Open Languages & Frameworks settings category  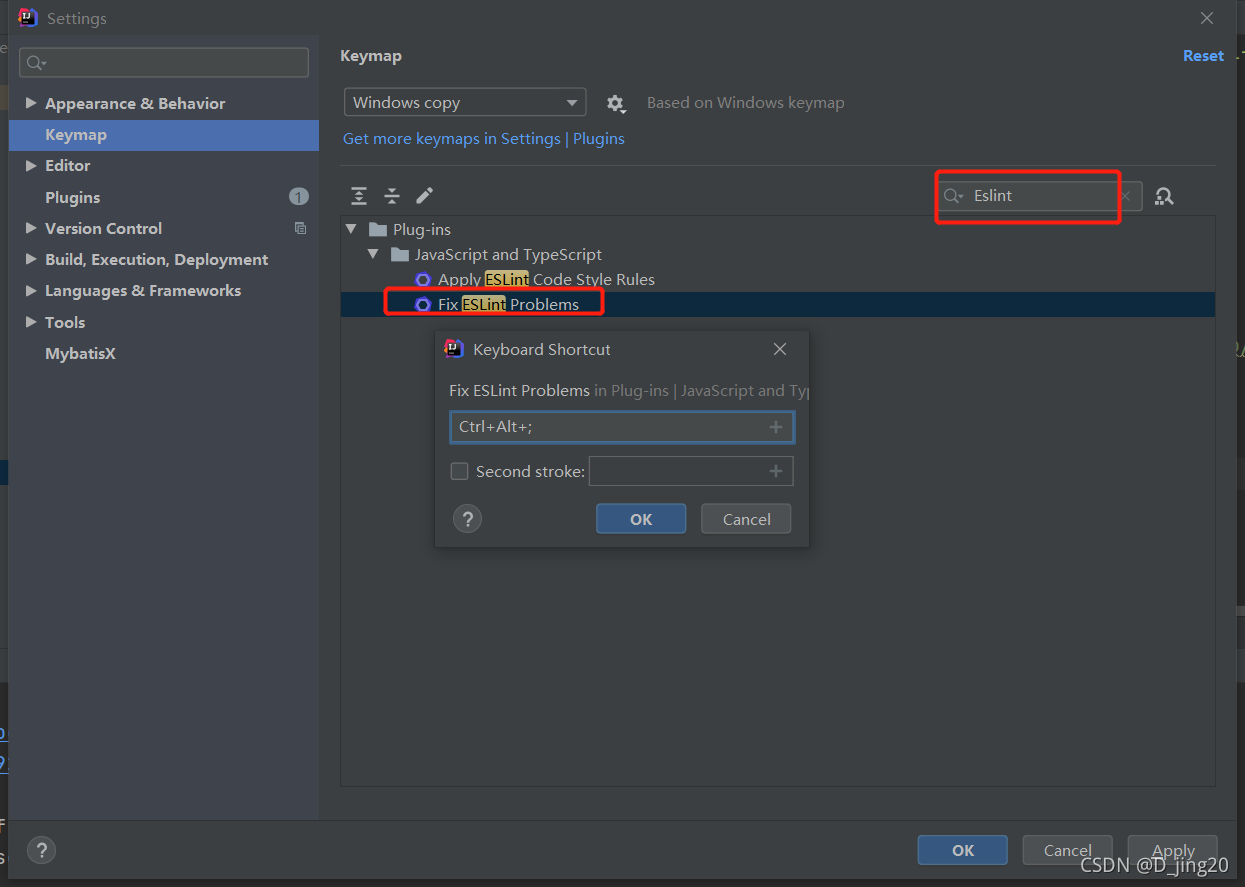[143, 290]
